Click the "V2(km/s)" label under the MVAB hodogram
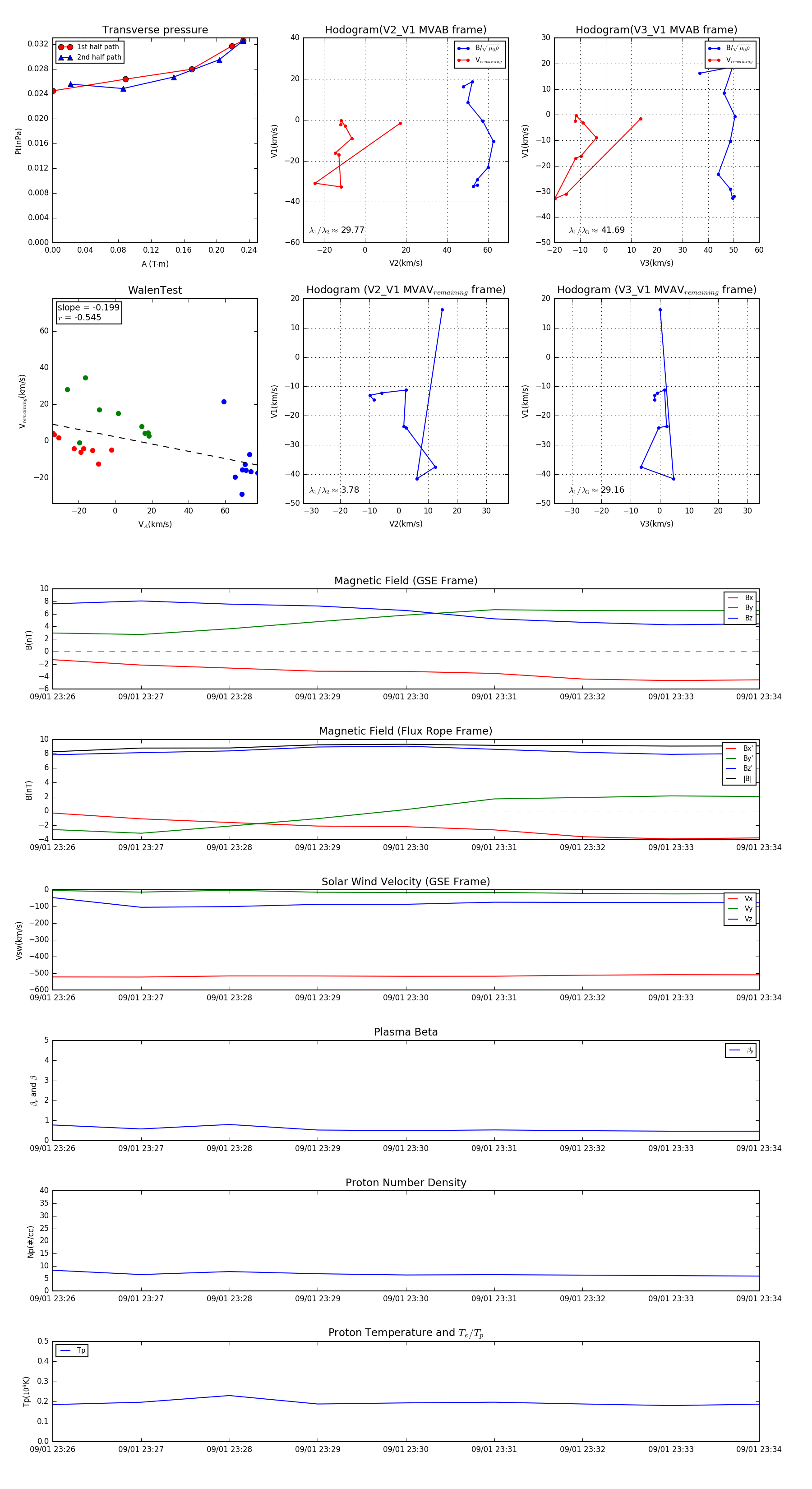Screen dimensions: 812x1489 (x=406, y=264)
